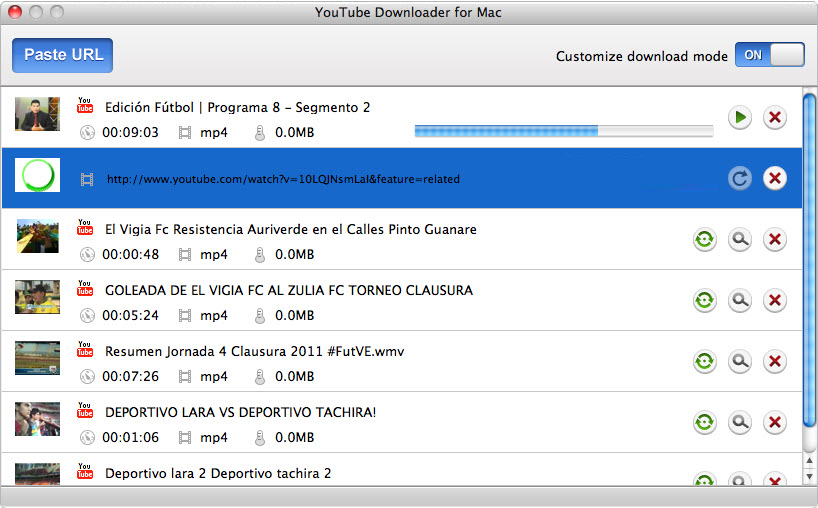Remove El Vigia Fc Resistencia Auriverde entry
The image size is (818, 508).
point(775,239)
